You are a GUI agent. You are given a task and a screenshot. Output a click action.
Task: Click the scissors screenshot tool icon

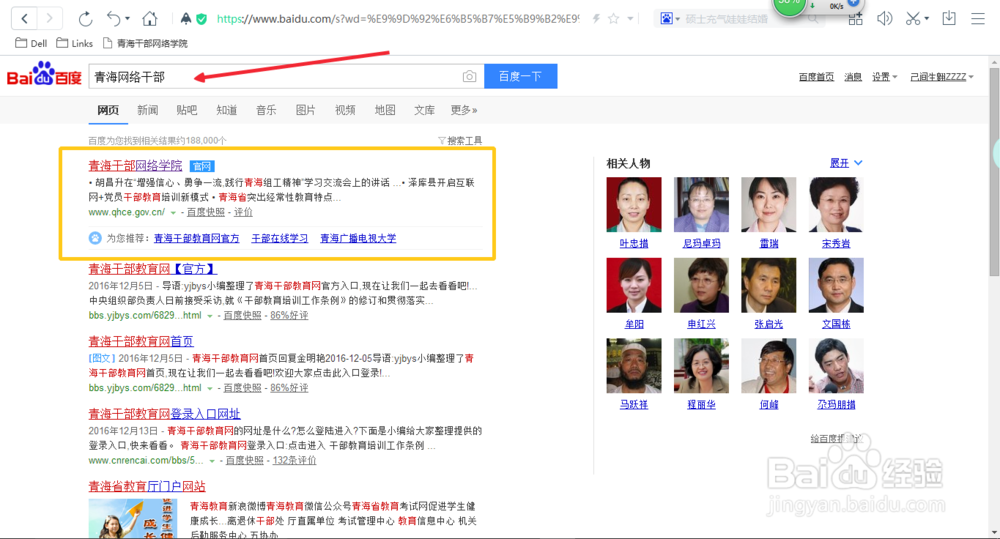913,19
